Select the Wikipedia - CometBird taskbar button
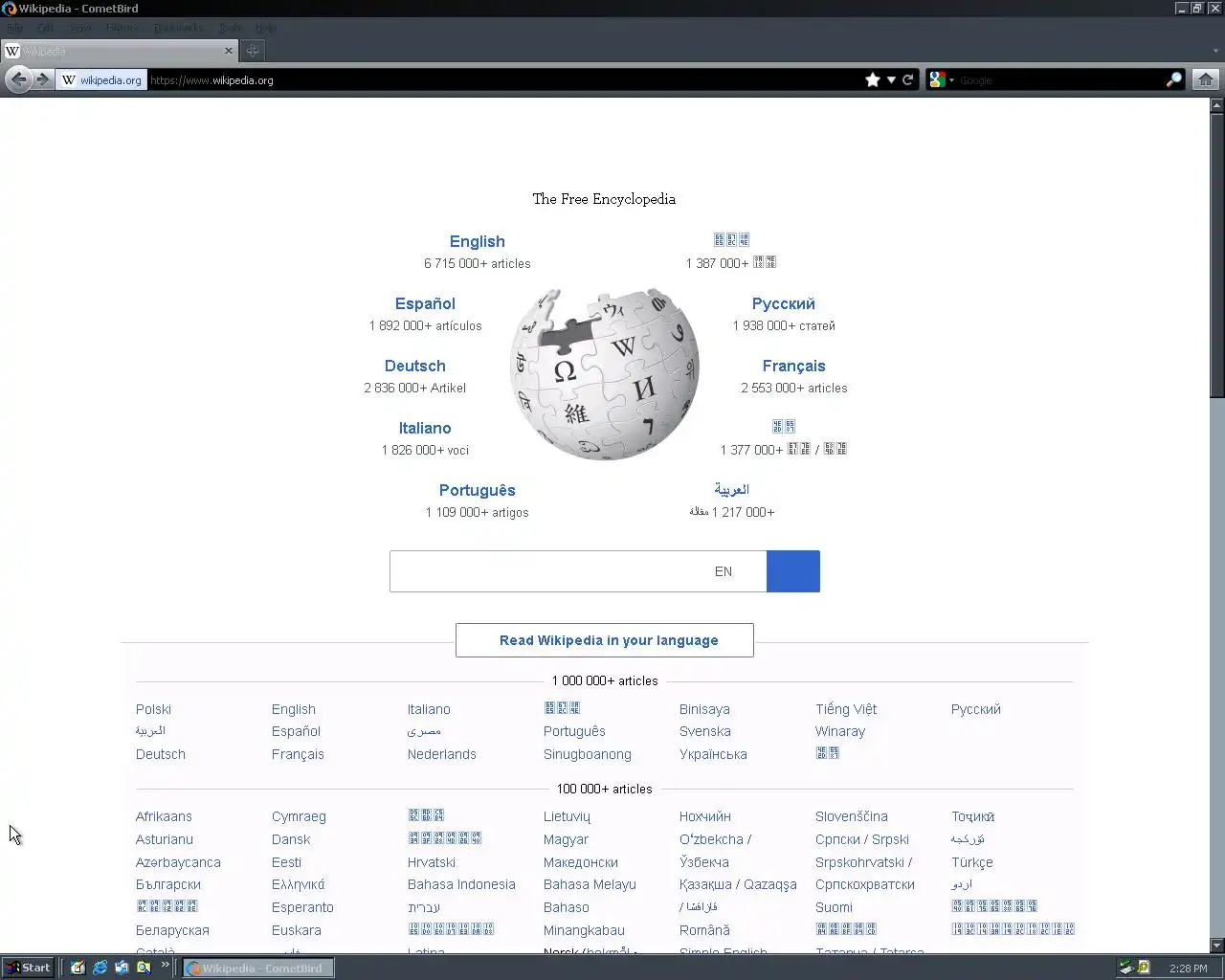 (x=258, y=968)
